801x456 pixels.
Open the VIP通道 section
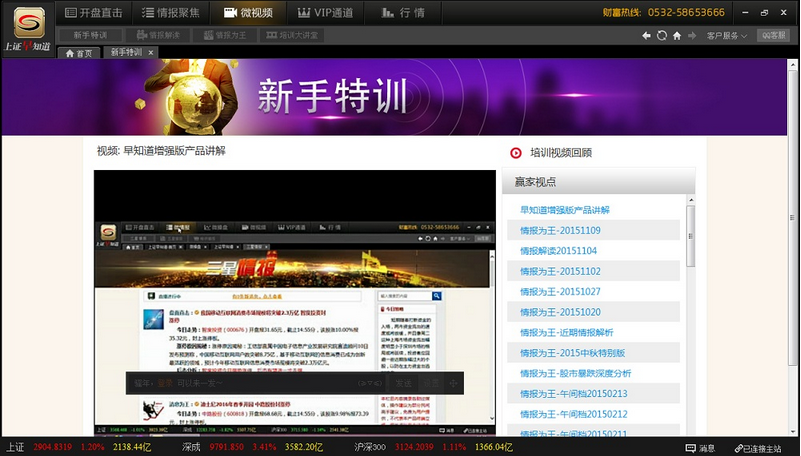coord(325,13)
